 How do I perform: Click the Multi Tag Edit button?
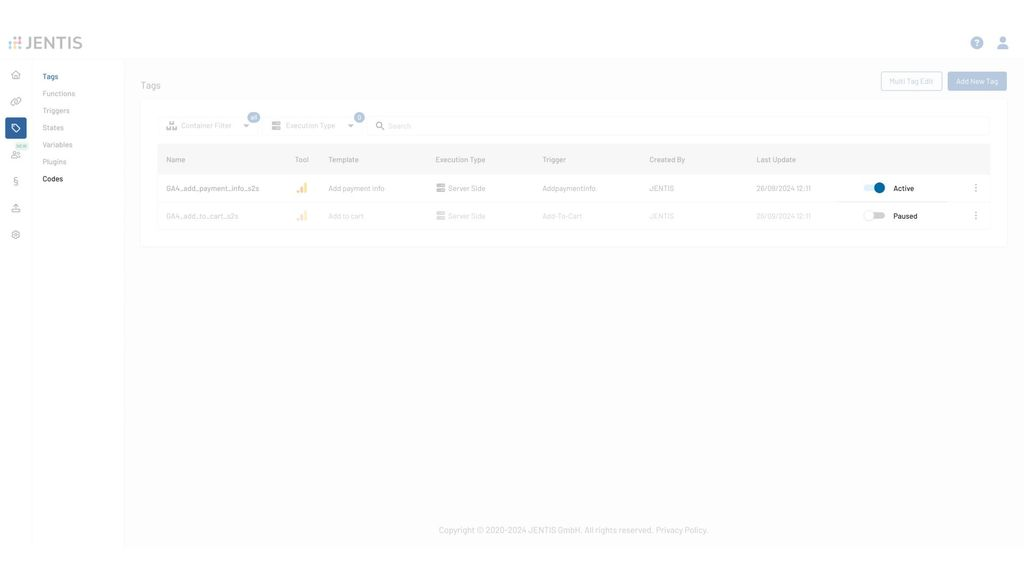911,81
